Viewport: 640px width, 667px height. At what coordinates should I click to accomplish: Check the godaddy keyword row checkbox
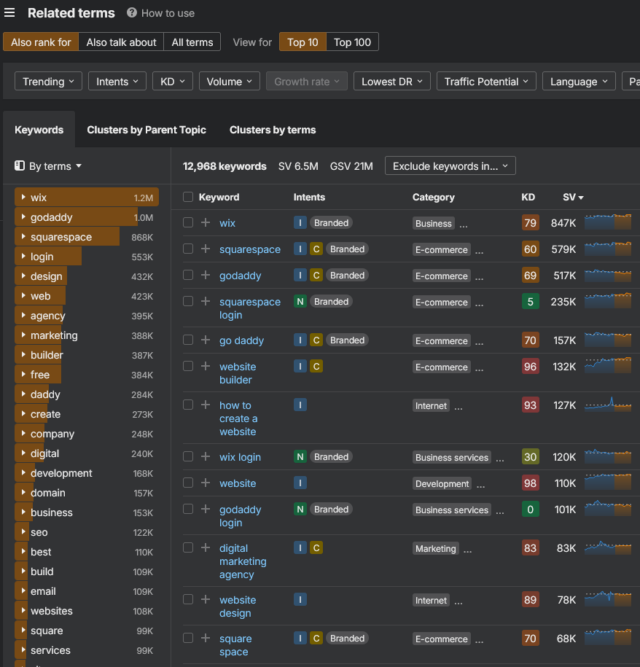[188, 275]
